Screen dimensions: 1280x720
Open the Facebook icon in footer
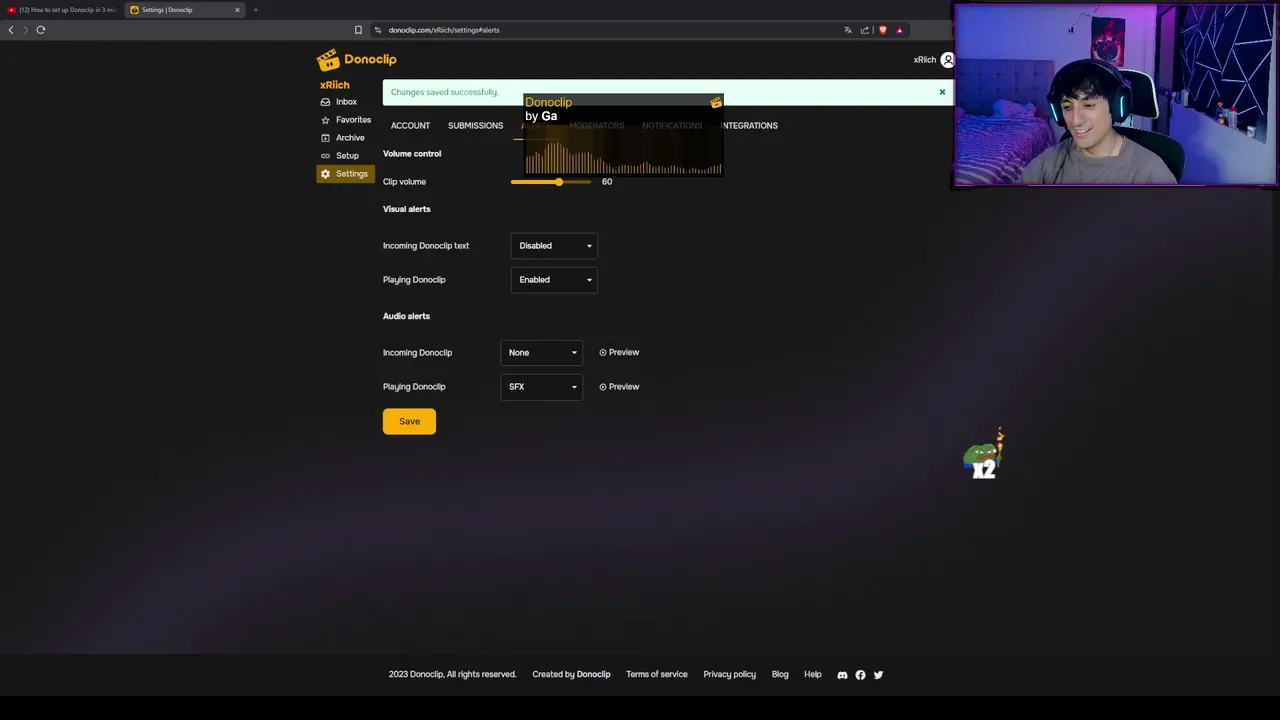pyautogui.click(x=860, y=675)
